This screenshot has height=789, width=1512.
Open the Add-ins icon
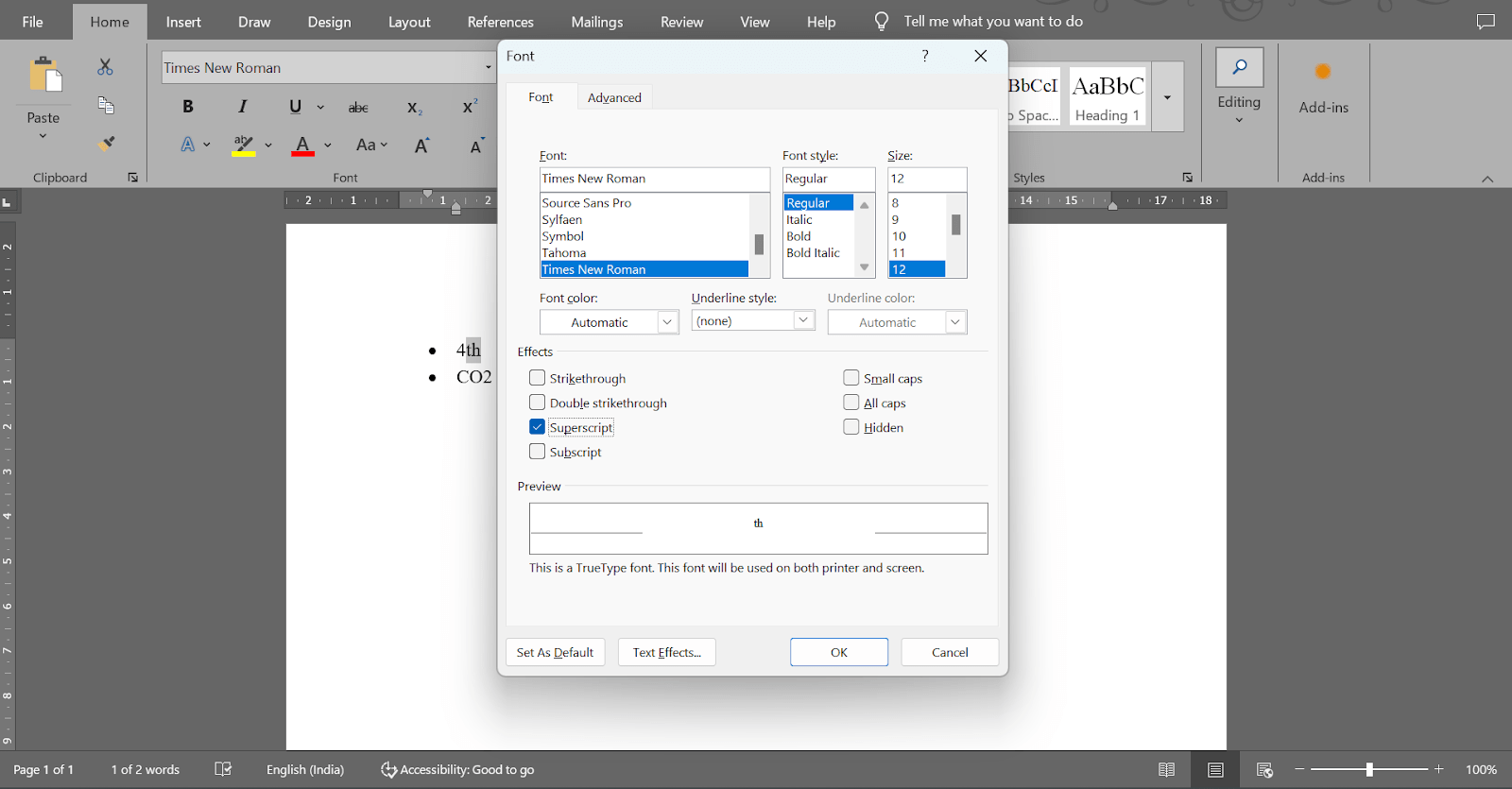pyautogui.click(x=1323, y=72)
